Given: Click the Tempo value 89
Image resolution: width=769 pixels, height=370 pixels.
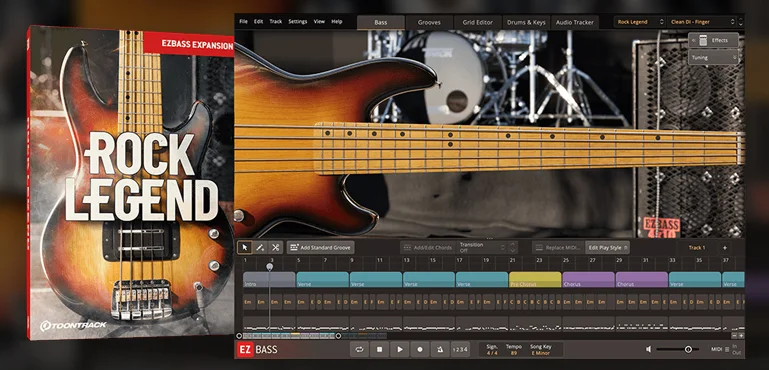Looking at the screenshot, I should point(513,353).
